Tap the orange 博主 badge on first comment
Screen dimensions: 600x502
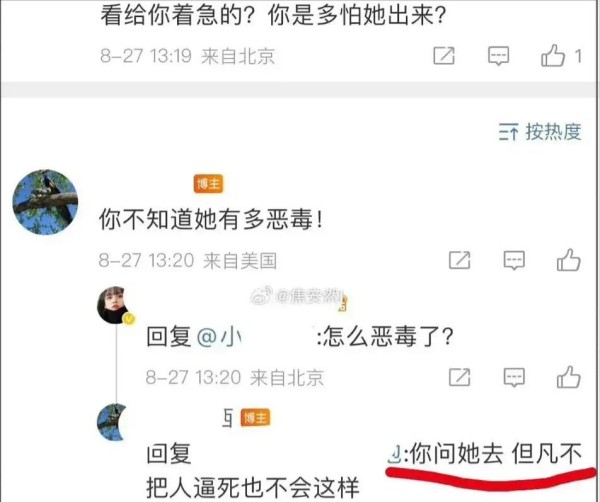(208, 184)
